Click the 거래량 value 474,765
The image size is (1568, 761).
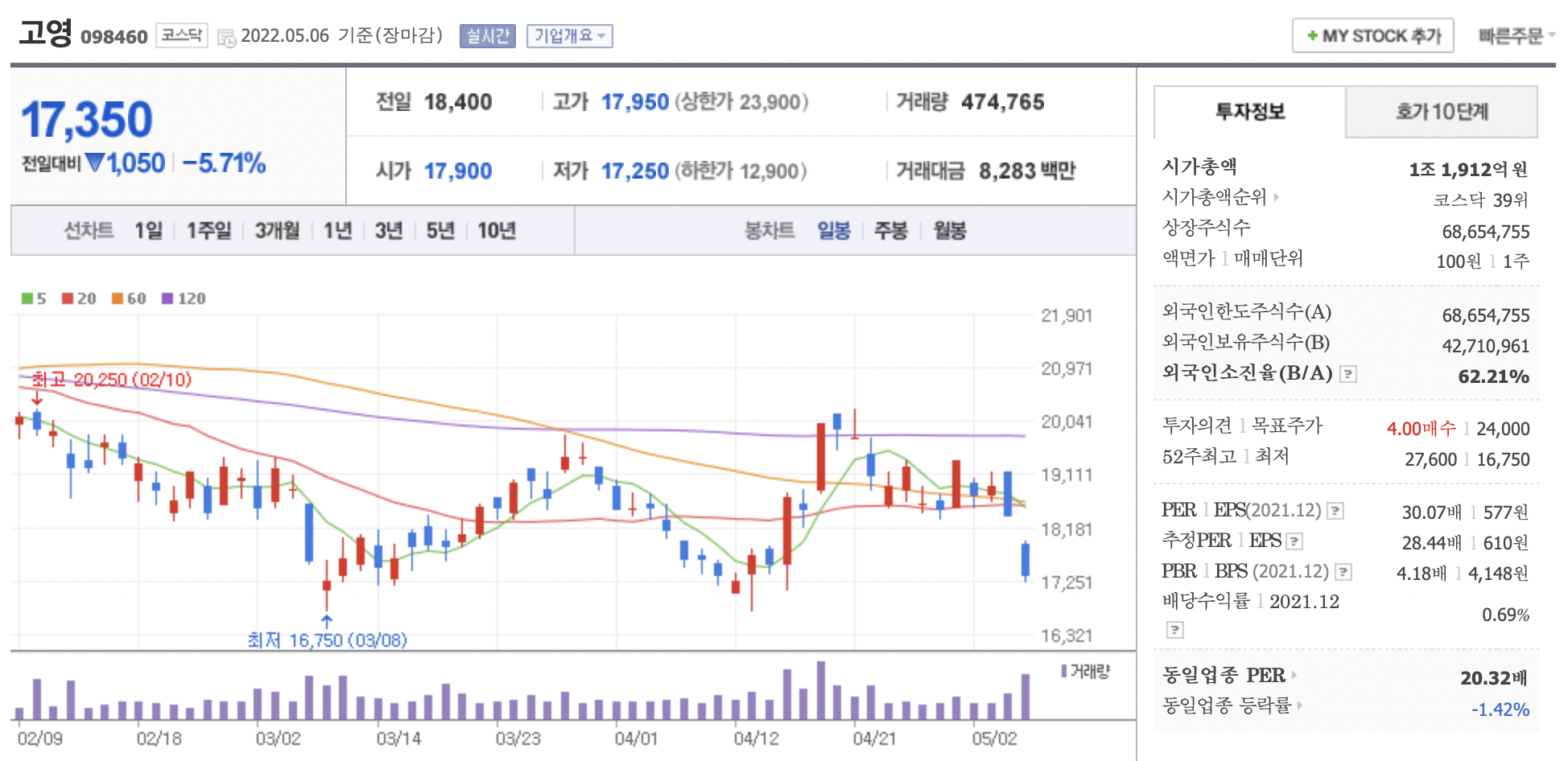click(x=1003, y=102)
